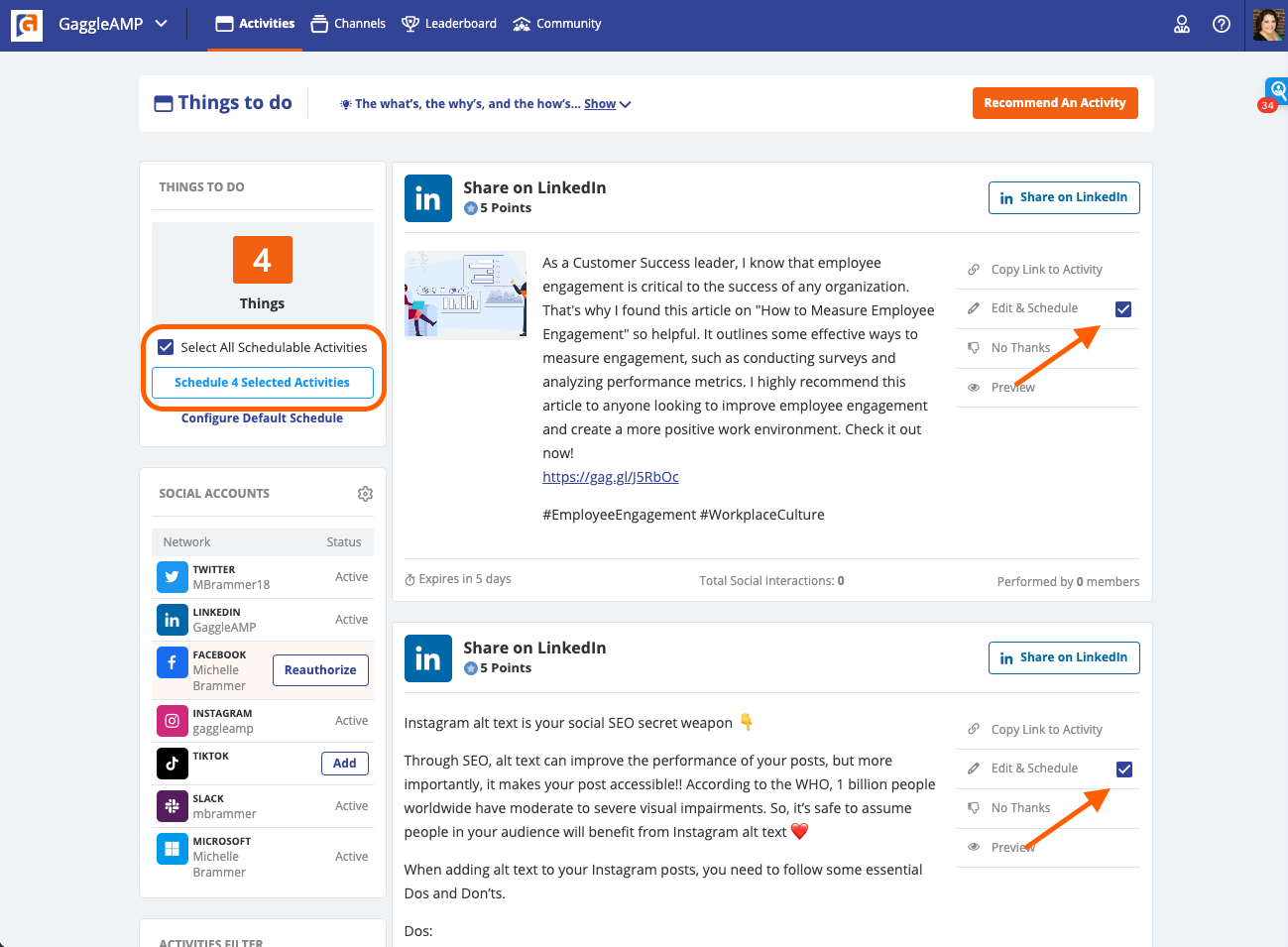
Task: Toggle Select All Schedulable Activities checkbox
Action: tap(166, 347)
